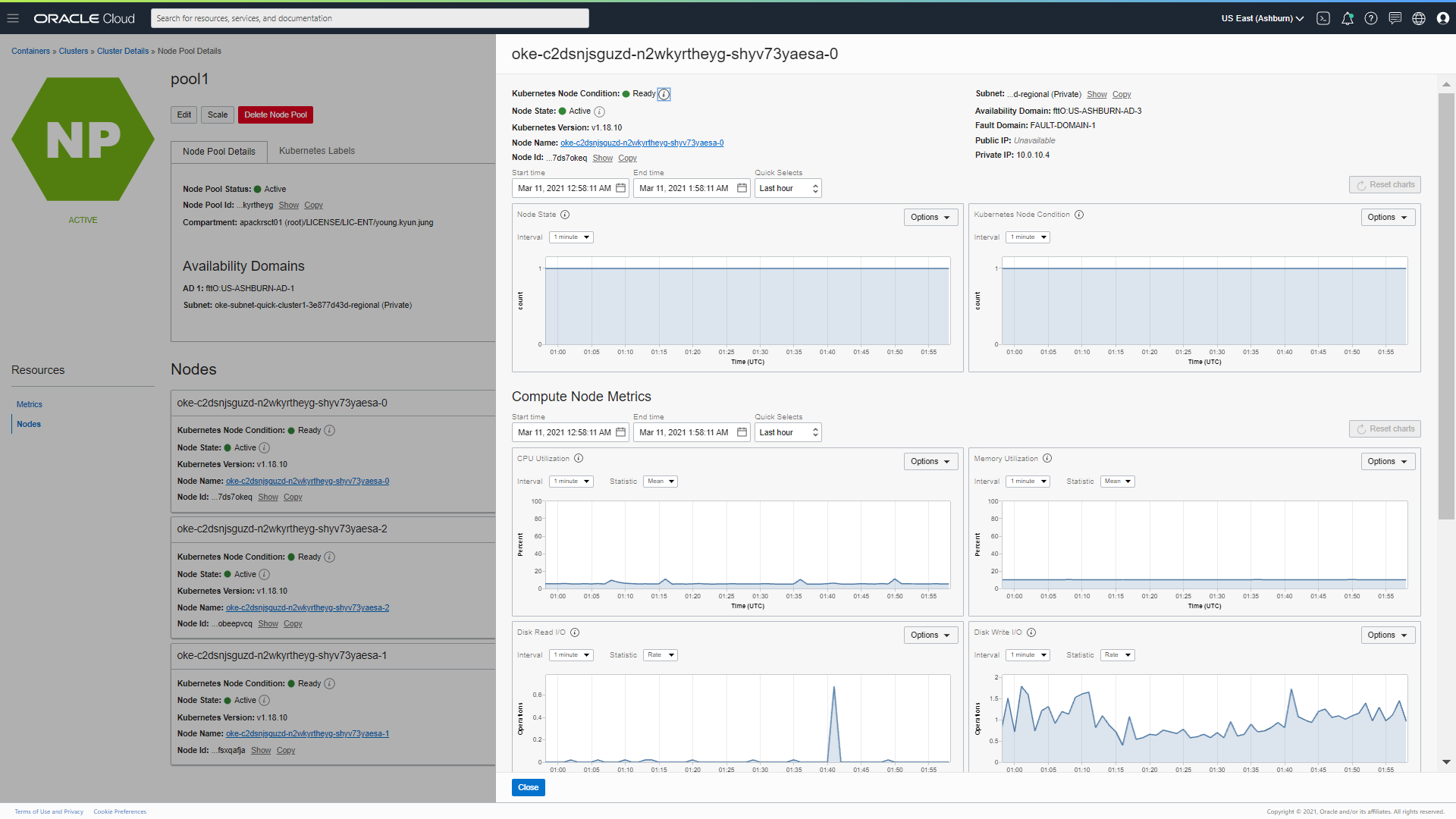This screenshot has height=819, width=1456.
Task: Click the Delete Node Pool button
Action: [275, 115]
